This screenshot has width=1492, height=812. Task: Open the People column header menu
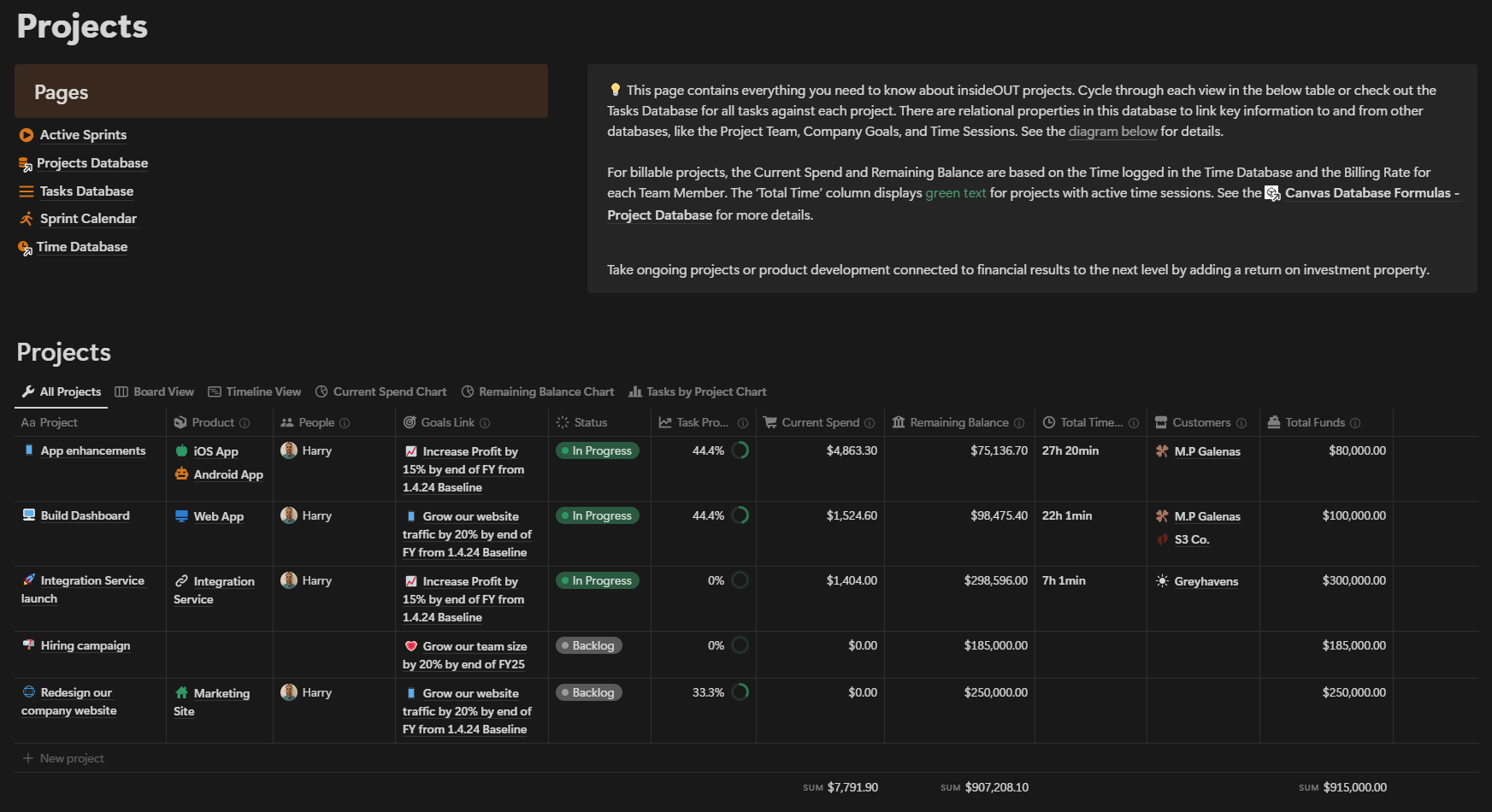pyautogui.click(x=334, y=422)
